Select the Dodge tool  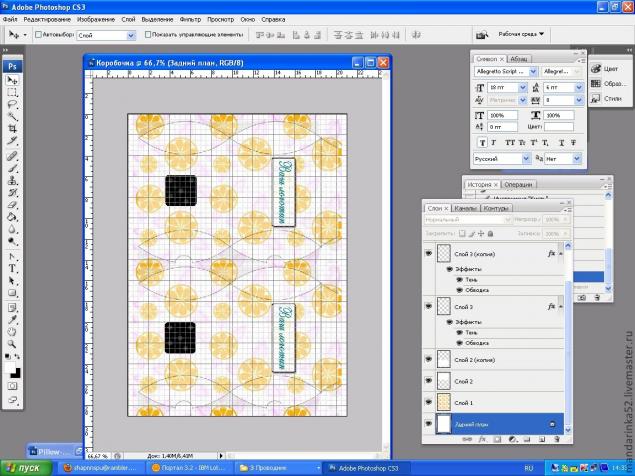click(x=13, y=241)
